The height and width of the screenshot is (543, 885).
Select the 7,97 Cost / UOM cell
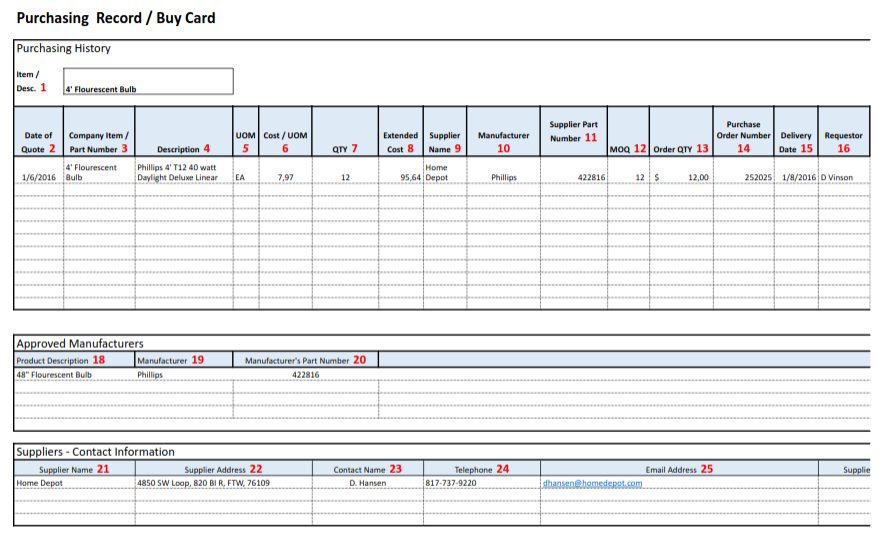pos(285,177)
